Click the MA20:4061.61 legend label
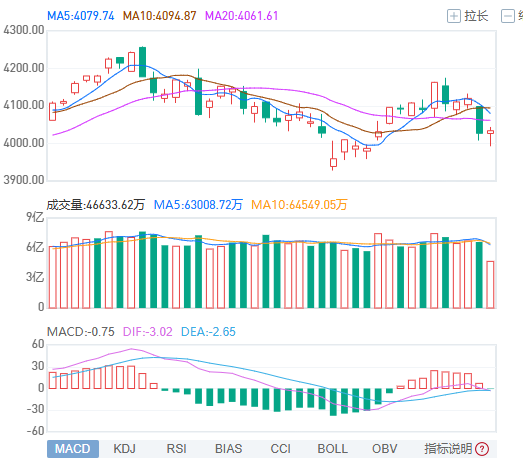This screenshot has width=523, height=462. pyautogui.click(x=241, y=16)
